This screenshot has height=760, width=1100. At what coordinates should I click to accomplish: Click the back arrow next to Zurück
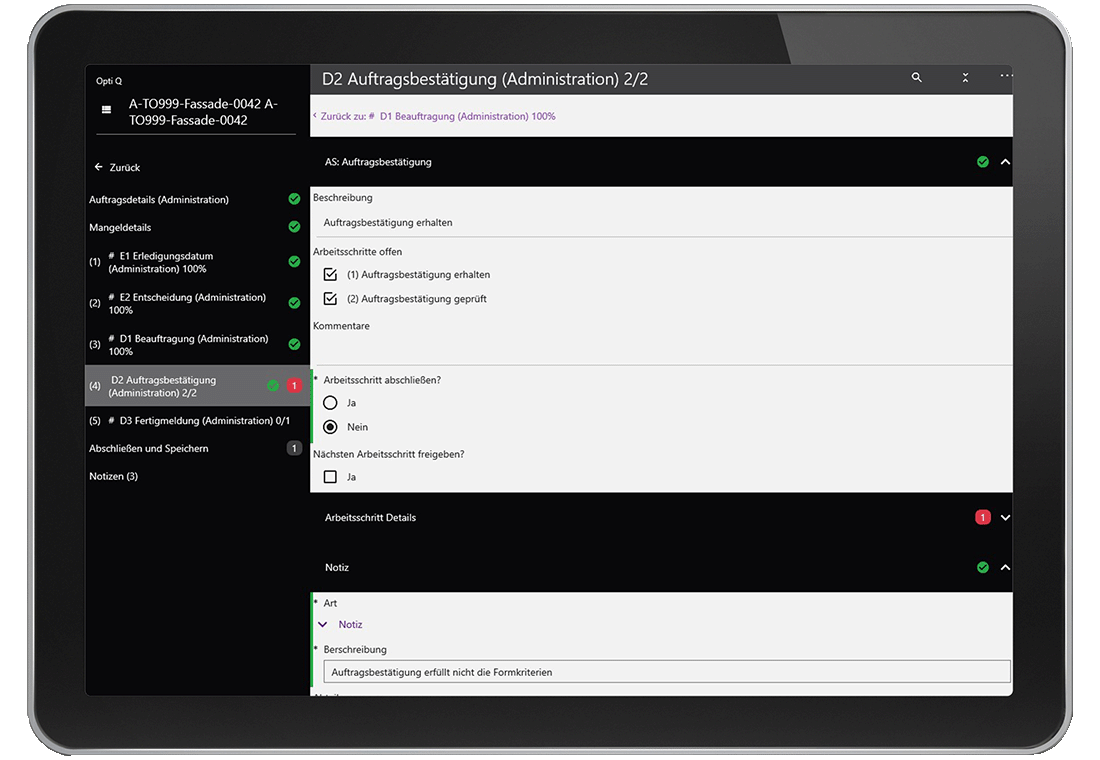coord(98,167)
